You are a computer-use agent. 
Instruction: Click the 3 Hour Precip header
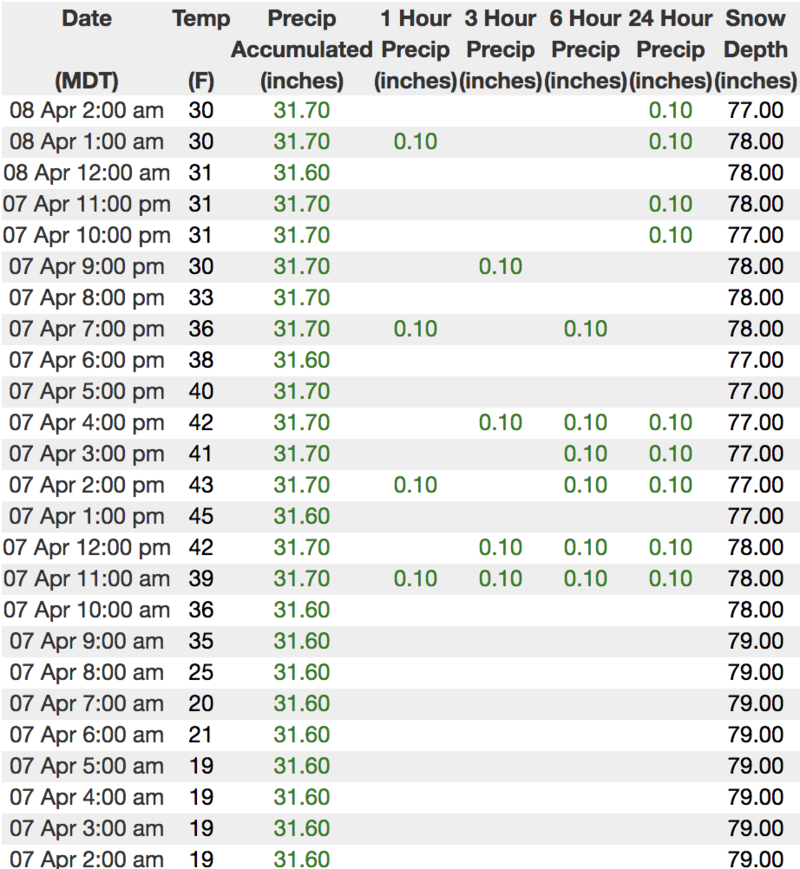coord(500,49)
